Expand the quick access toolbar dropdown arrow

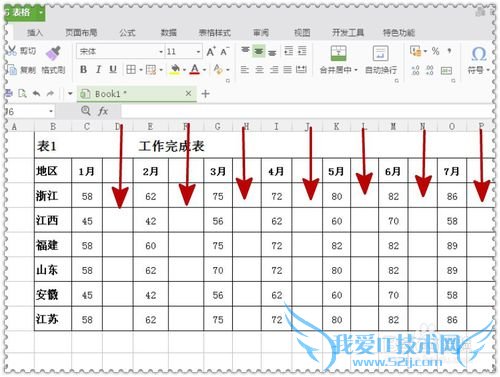tap(70, 94)
